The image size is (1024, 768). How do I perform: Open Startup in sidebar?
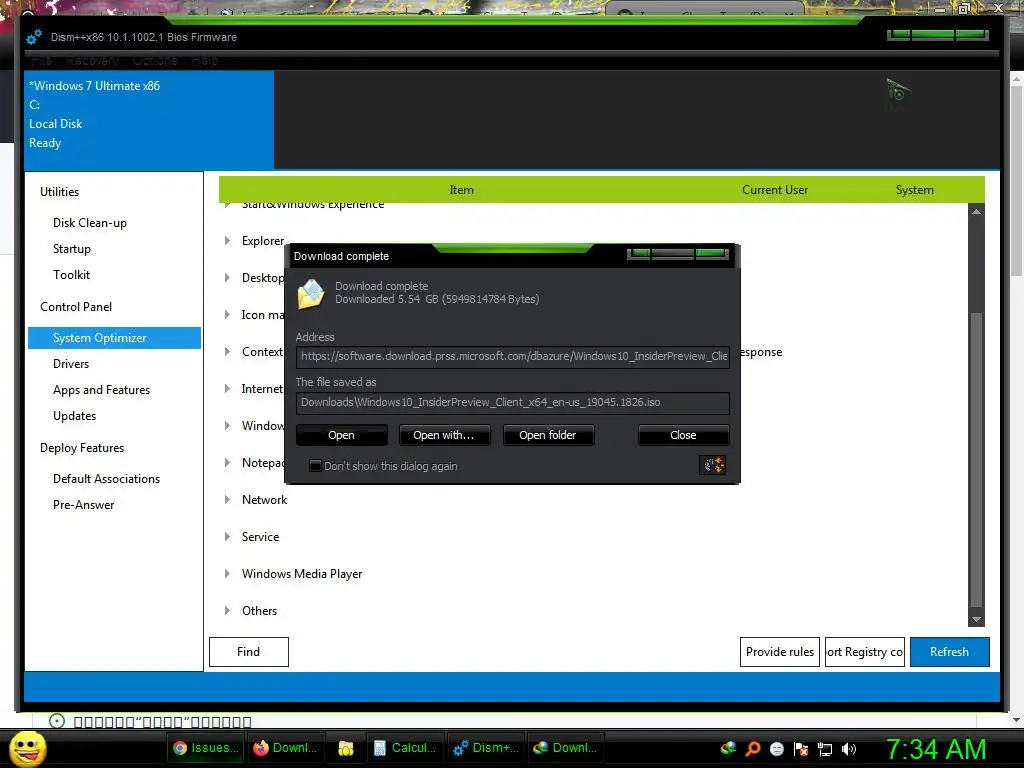[72, 249]
